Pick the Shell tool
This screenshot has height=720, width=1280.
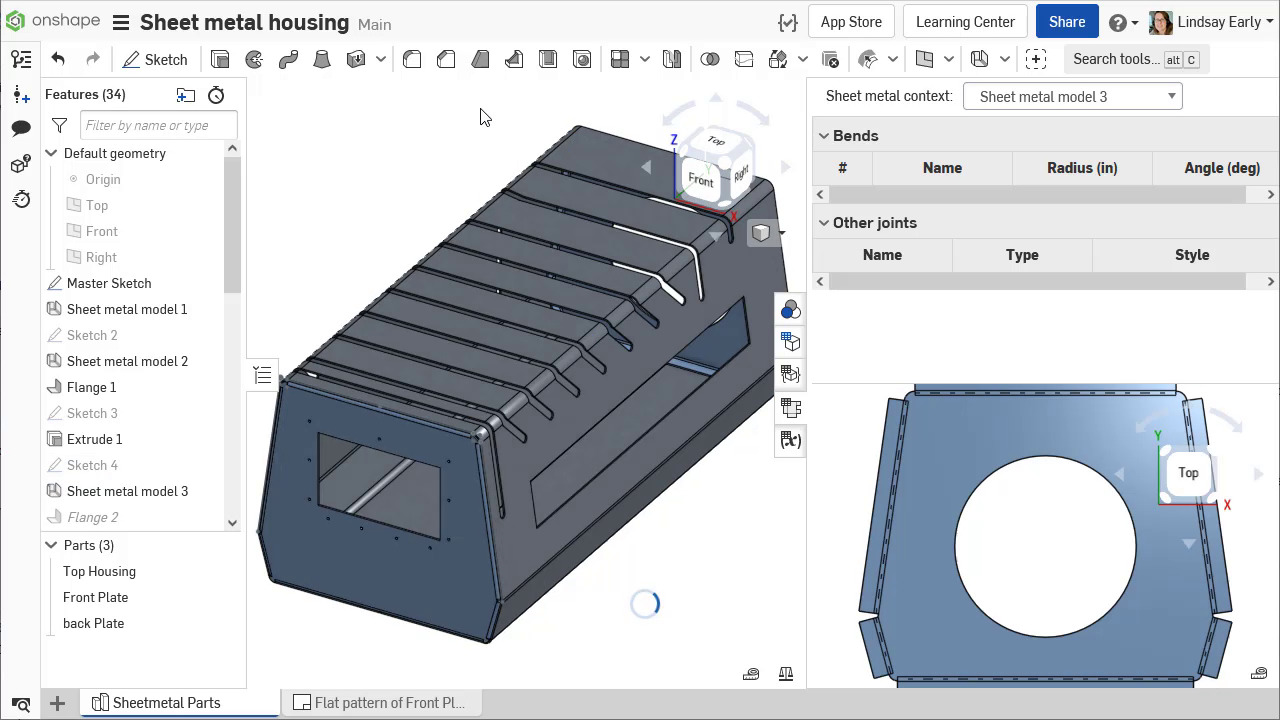click(x=548, y=60)
